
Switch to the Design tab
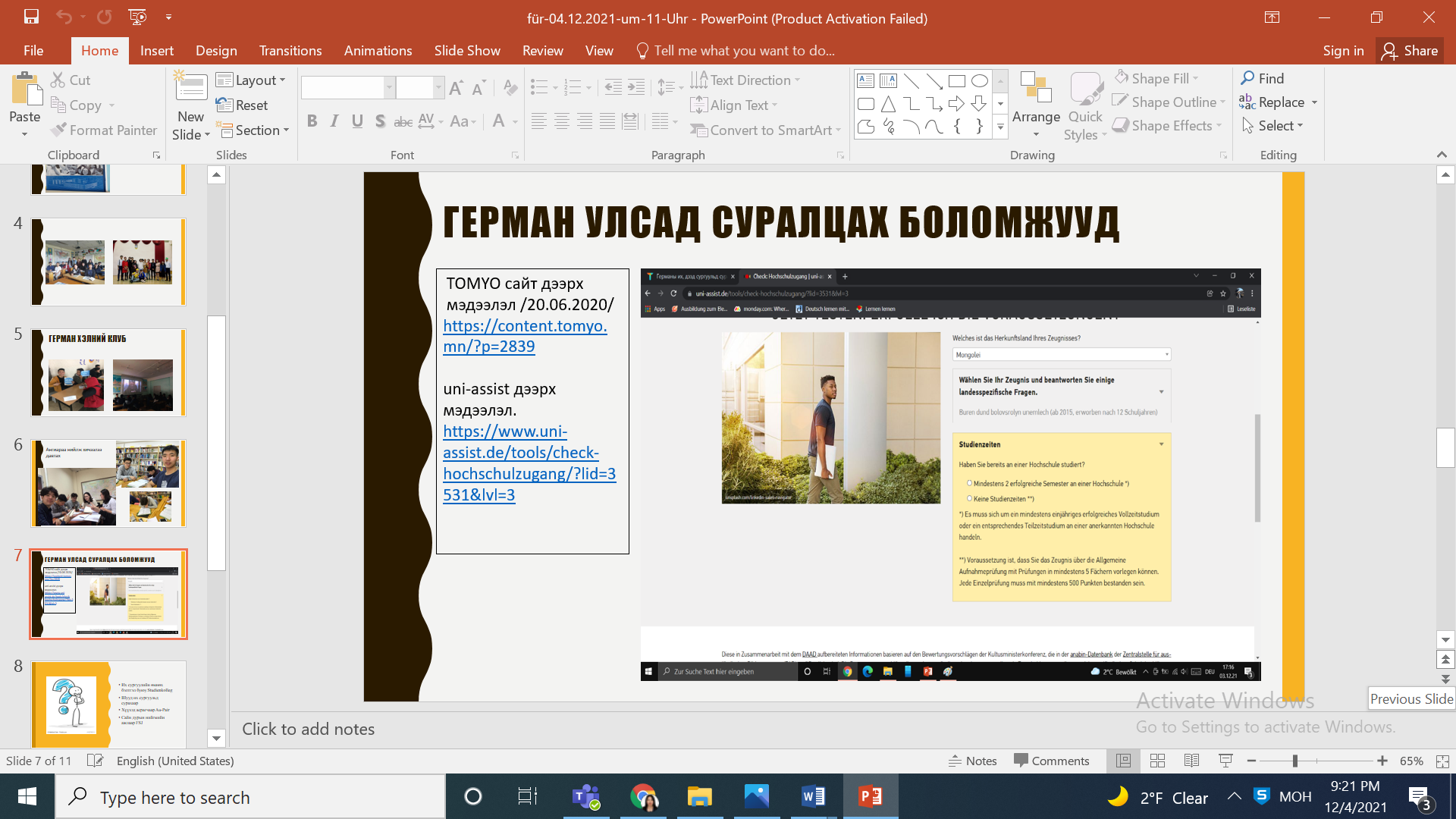pos(216,51)
